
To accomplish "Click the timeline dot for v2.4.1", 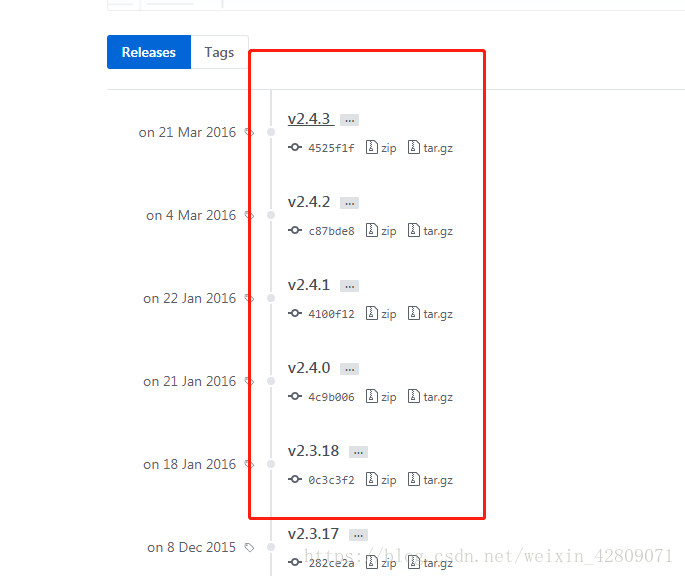I will point(271,298).
